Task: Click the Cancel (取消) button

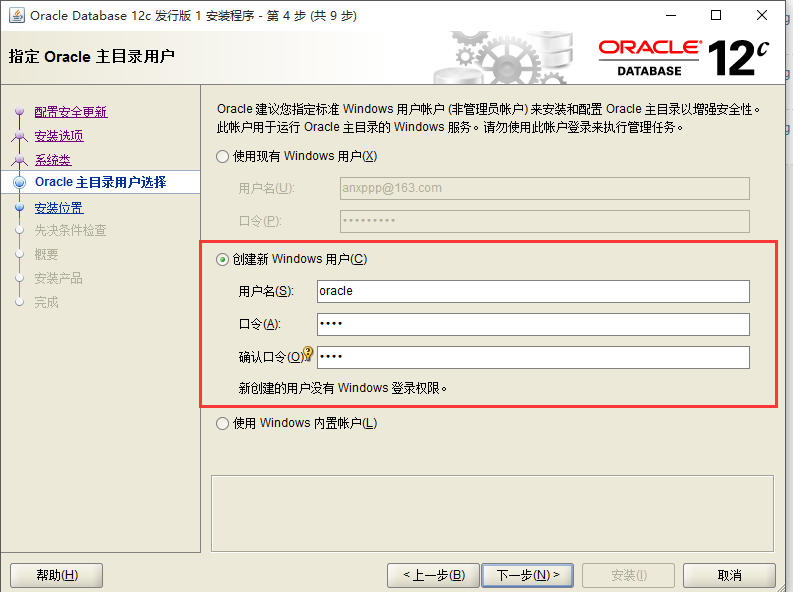Action: point(729,575)
